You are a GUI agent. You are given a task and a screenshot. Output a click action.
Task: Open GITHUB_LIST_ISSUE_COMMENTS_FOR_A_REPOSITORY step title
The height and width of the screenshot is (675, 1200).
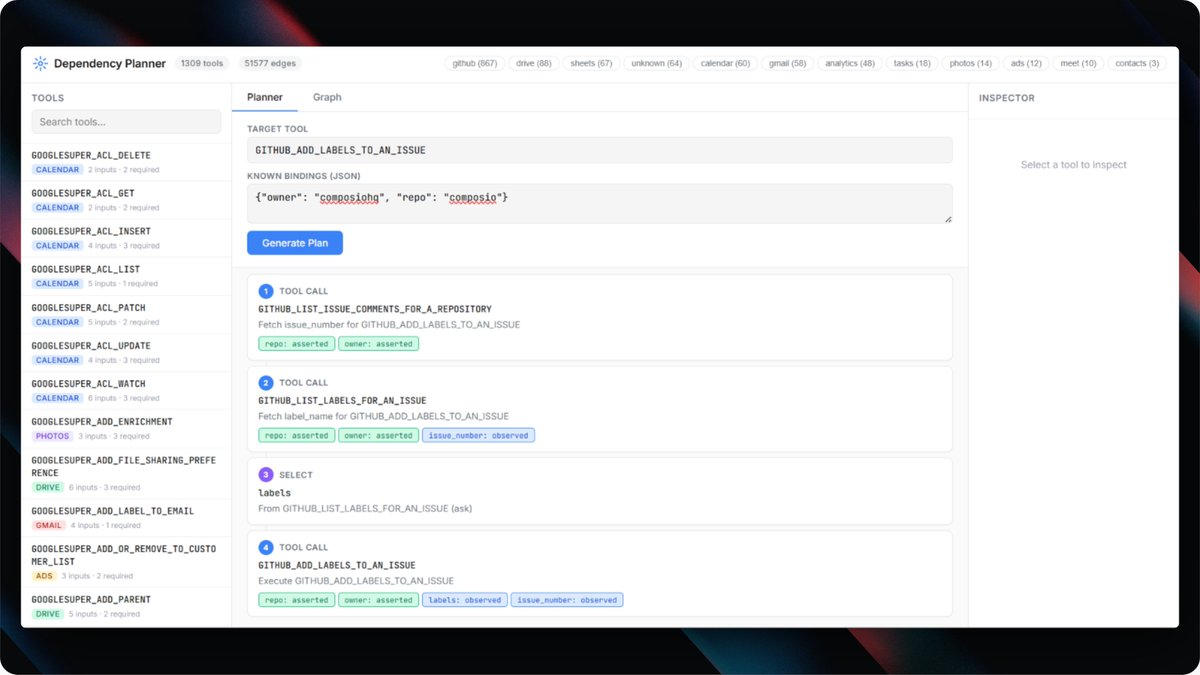pos(375,309)
